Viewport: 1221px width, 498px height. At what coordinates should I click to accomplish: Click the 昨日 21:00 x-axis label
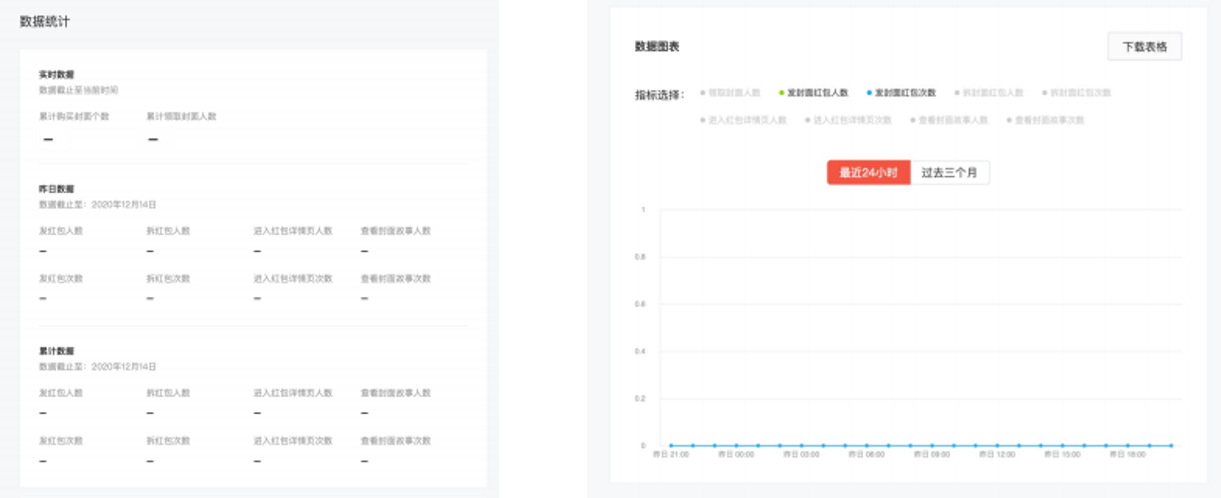tap(672, 455)
